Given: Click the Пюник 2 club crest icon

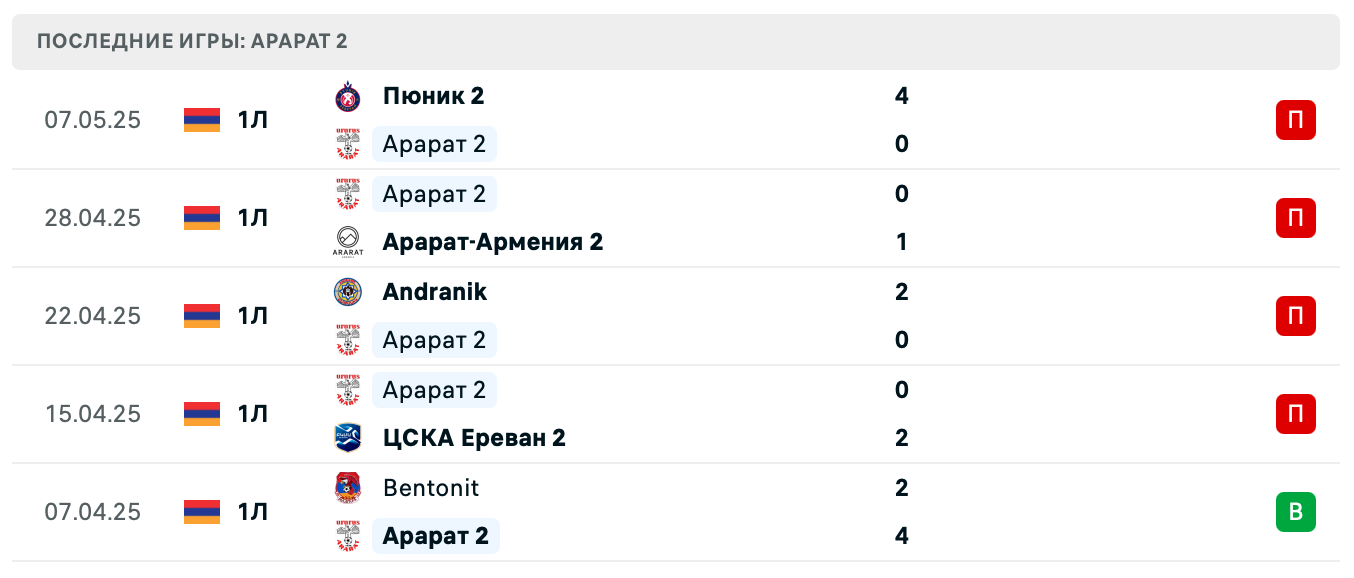Looking at the screenshot, I should click(x=347, y=96).
